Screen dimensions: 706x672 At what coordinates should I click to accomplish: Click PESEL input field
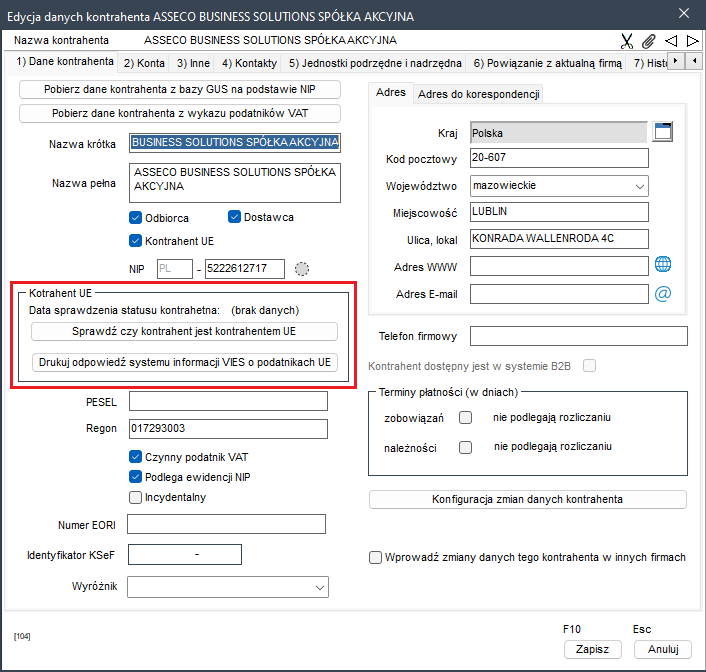[228, 401]
